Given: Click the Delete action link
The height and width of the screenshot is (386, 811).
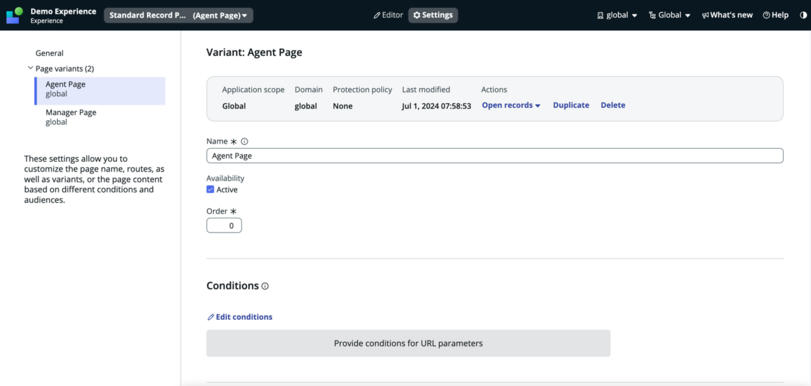Looking at the screenshot, I should [x=613, y=105].
